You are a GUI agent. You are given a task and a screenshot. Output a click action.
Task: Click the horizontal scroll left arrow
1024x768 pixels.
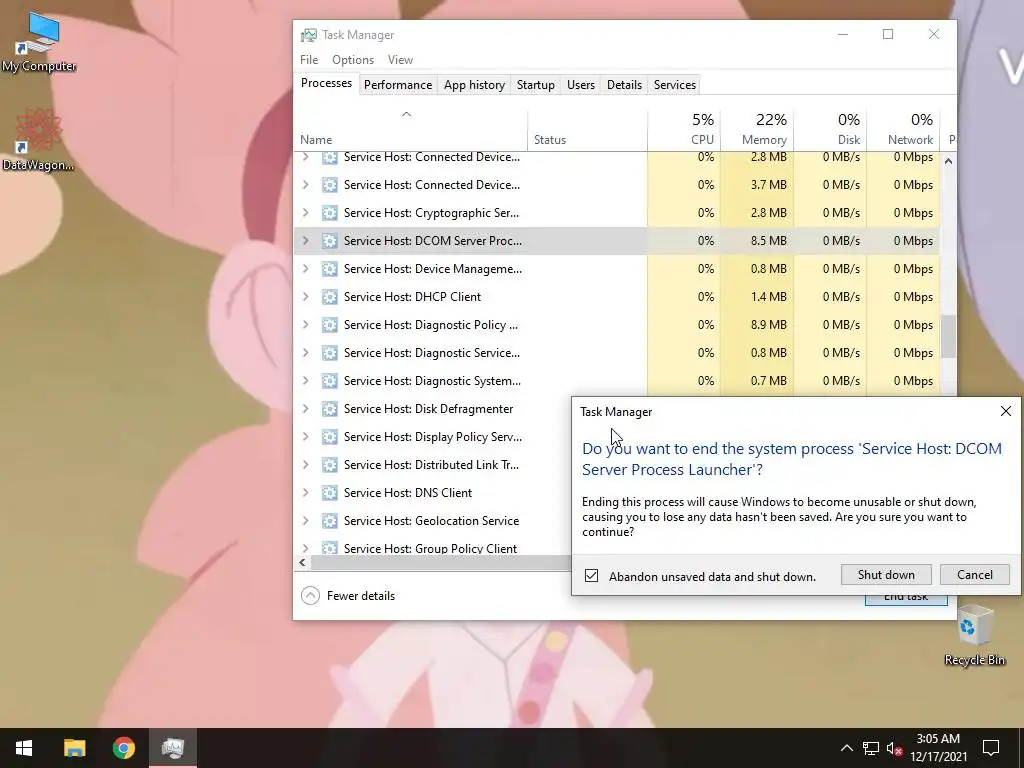(x=302, y=562)
